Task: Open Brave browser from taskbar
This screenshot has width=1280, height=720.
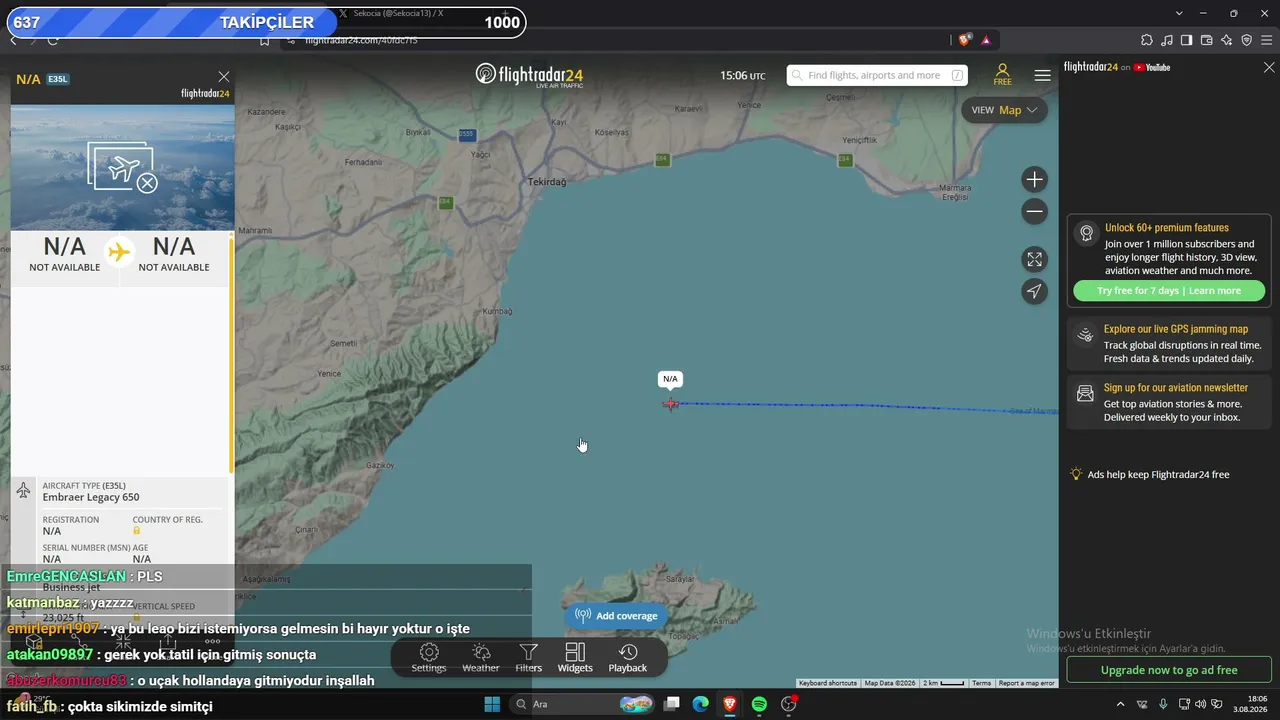Action: point(730,704)
